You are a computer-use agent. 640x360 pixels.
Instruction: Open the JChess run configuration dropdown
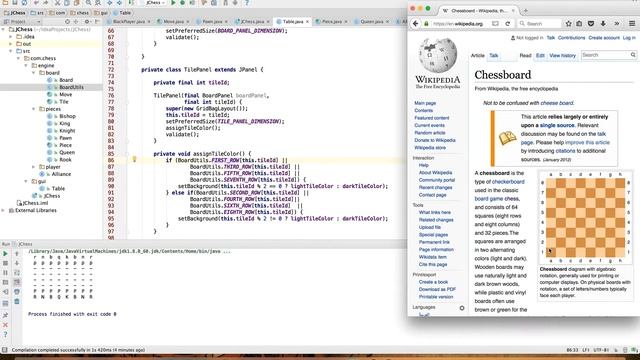pos(156,3)
